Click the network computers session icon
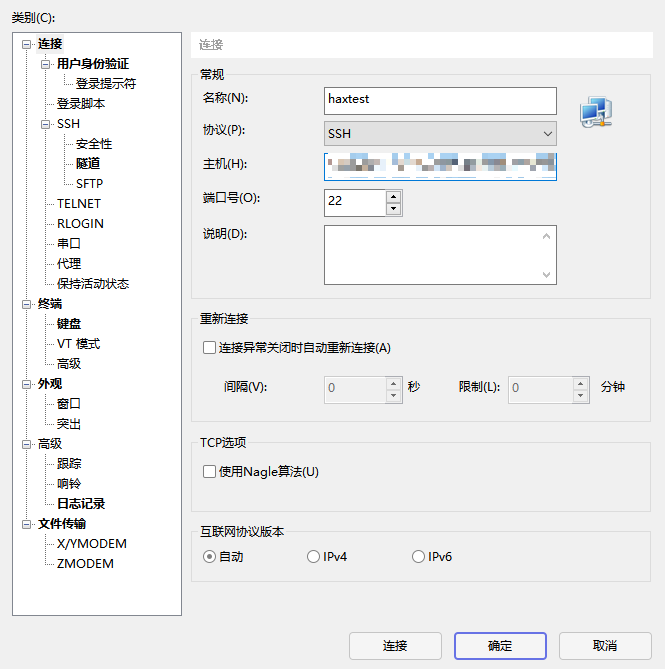The width and height of the screenshot is (665, 669). point(596,112)
